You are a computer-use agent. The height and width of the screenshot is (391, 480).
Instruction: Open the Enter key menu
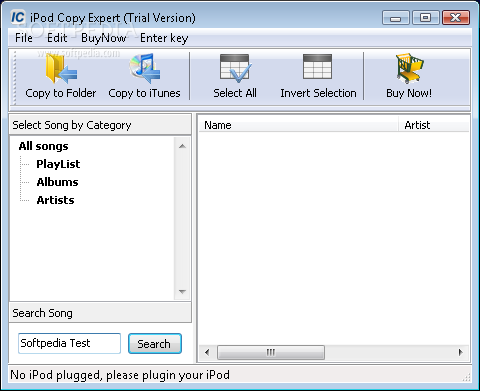(x=164, y=38)
